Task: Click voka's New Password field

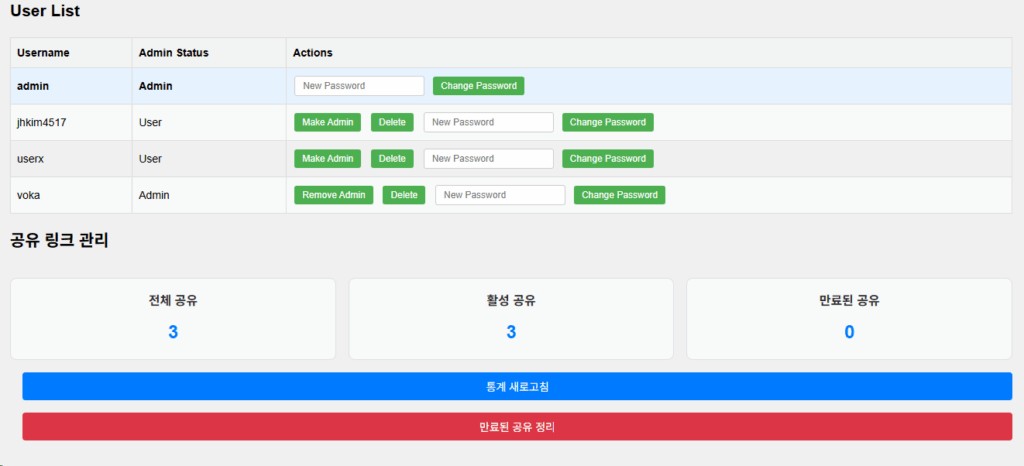Action: [x=500, y=195]
